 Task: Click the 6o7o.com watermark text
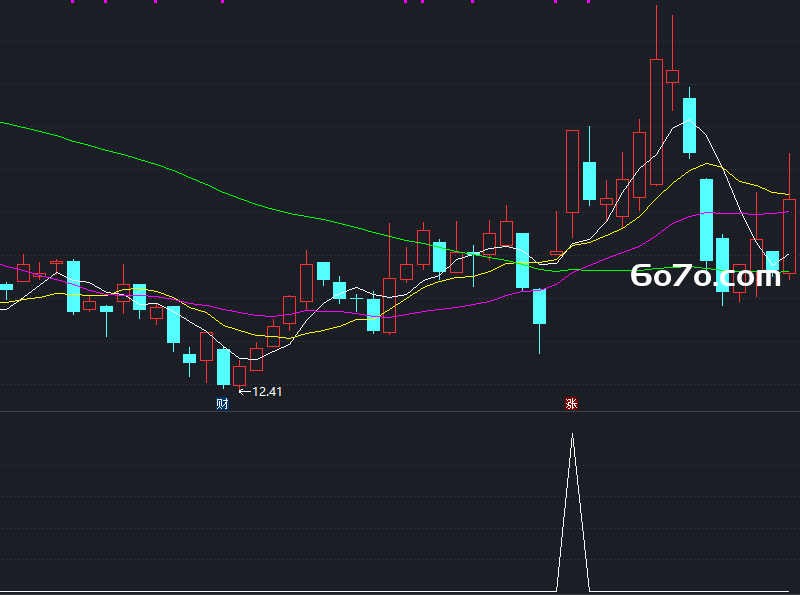(x=705, y=276)
